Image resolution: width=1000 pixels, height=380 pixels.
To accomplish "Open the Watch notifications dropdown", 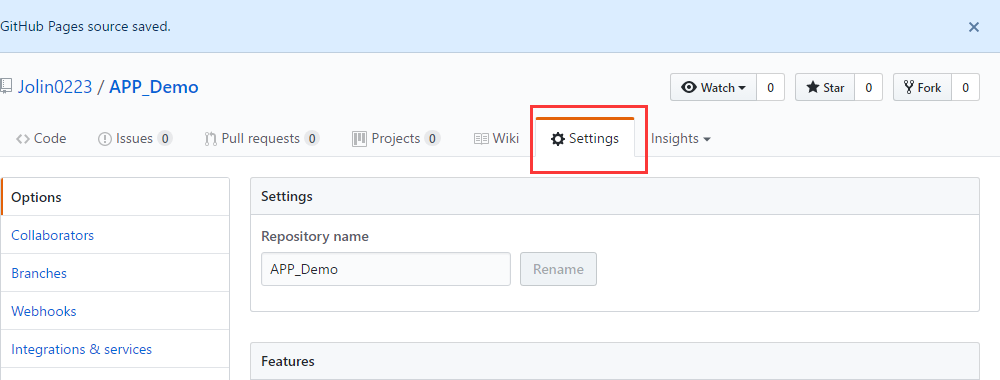I will (714, 87).
